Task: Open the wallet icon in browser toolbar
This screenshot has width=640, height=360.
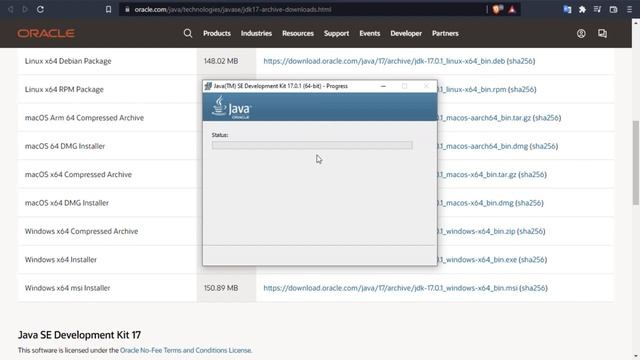Action: [x=613, y=9]
